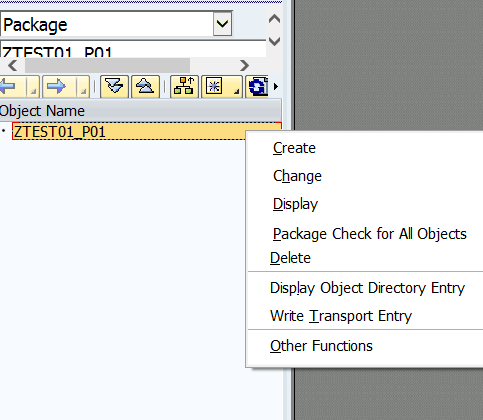
Task: Open the Other Functions submenu
Action: pyautogui.click(x=321, y=346)
